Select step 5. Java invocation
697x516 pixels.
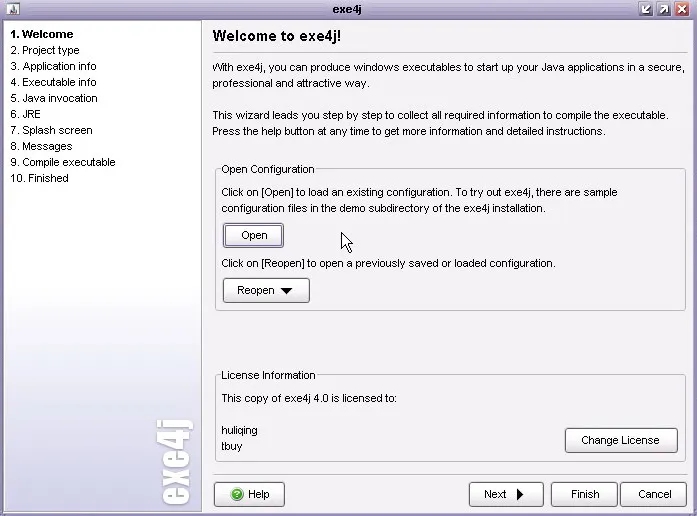click(x=54, y=98)
